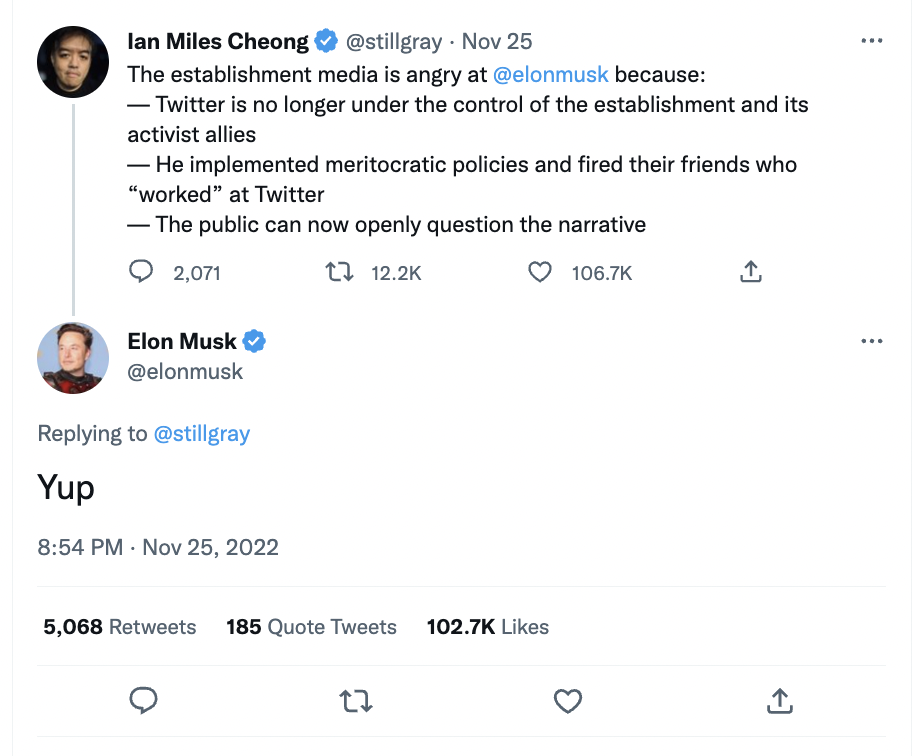Viewport: 912px width, 756px height.
Task: Click Ian Miles Cheong's profile picture
Action: [x=72, y=61]
